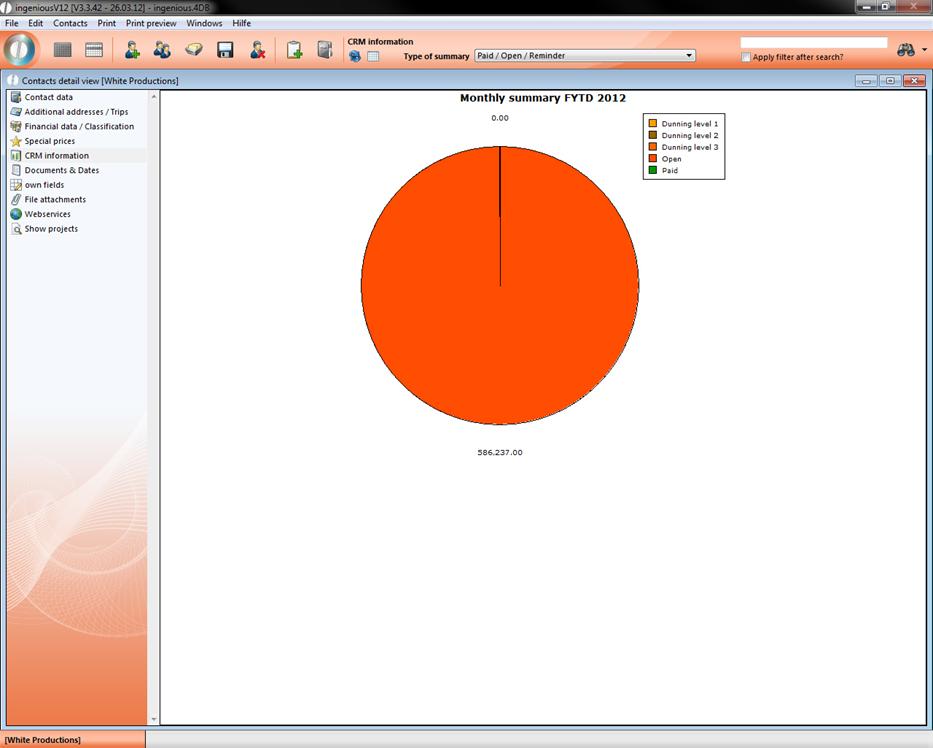Click the table view icon under CRM information
933x748 pixels.
click(373, 56)
